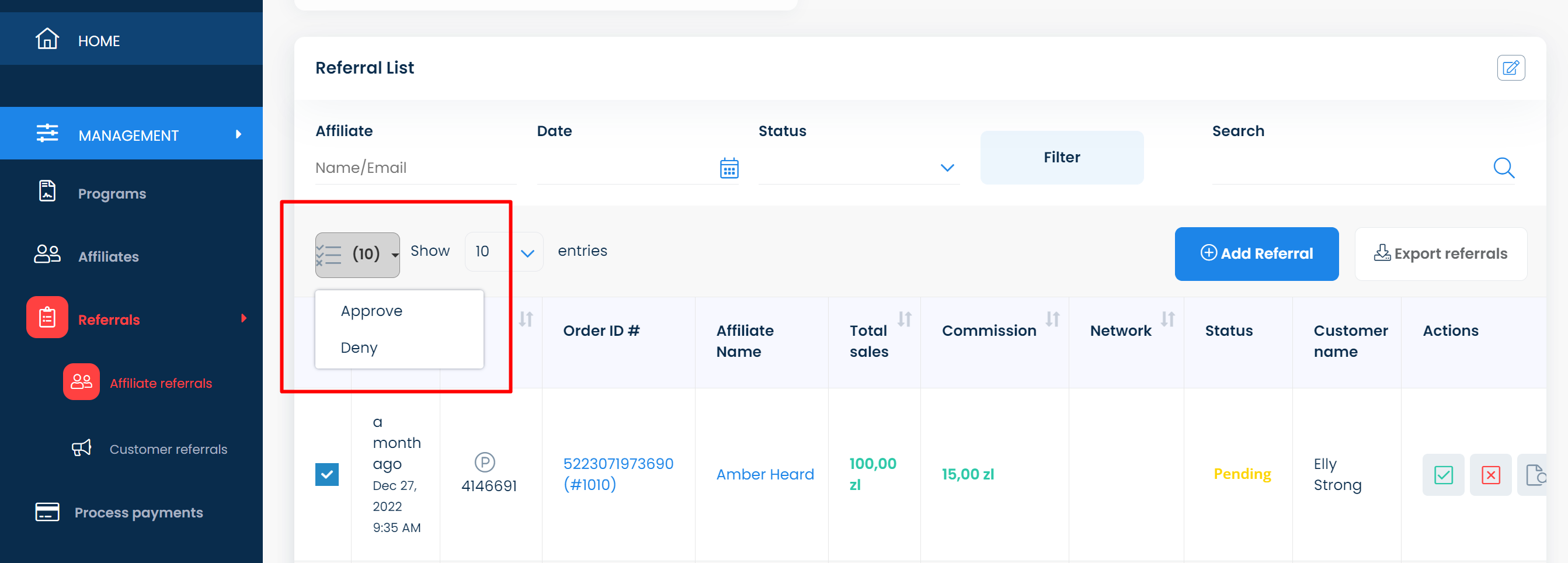Click the edit icon beside Referral List

[x=1510, y=68]
